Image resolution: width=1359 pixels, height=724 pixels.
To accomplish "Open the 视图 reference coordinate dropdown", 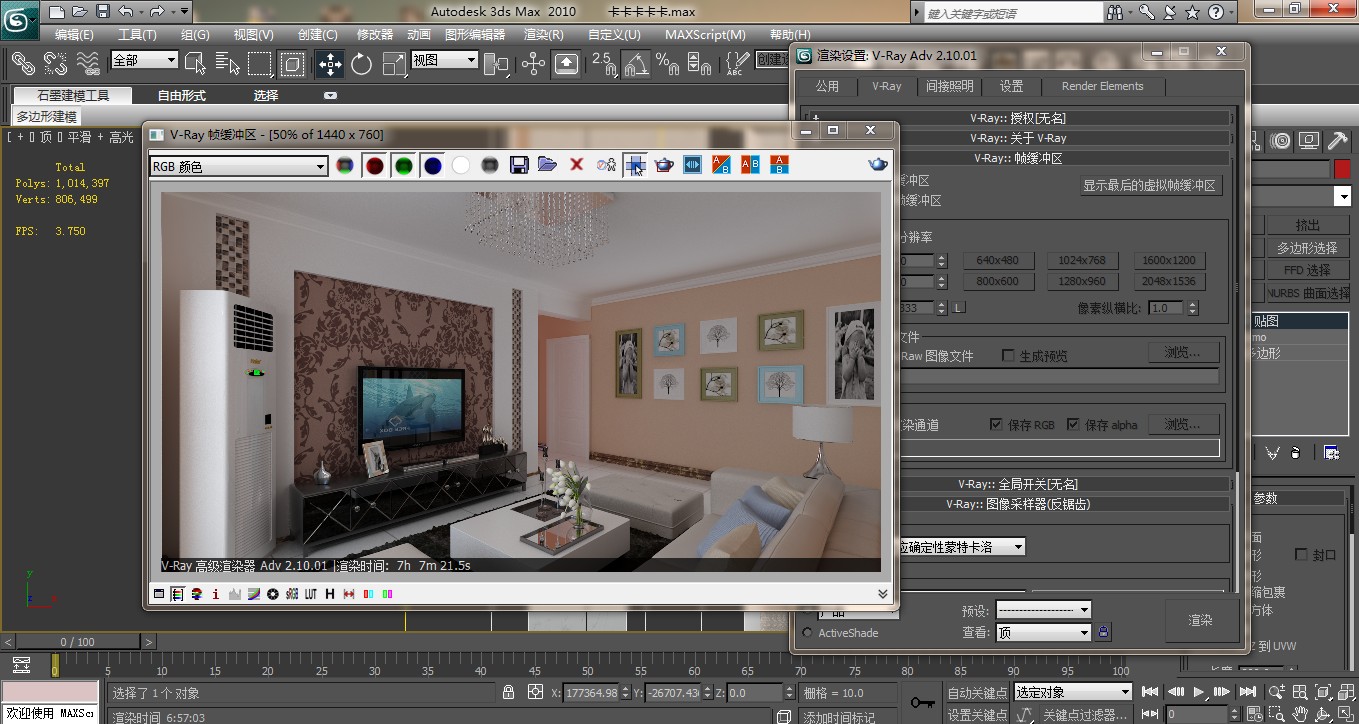I will pyautogui.click(x=445, y=60).
